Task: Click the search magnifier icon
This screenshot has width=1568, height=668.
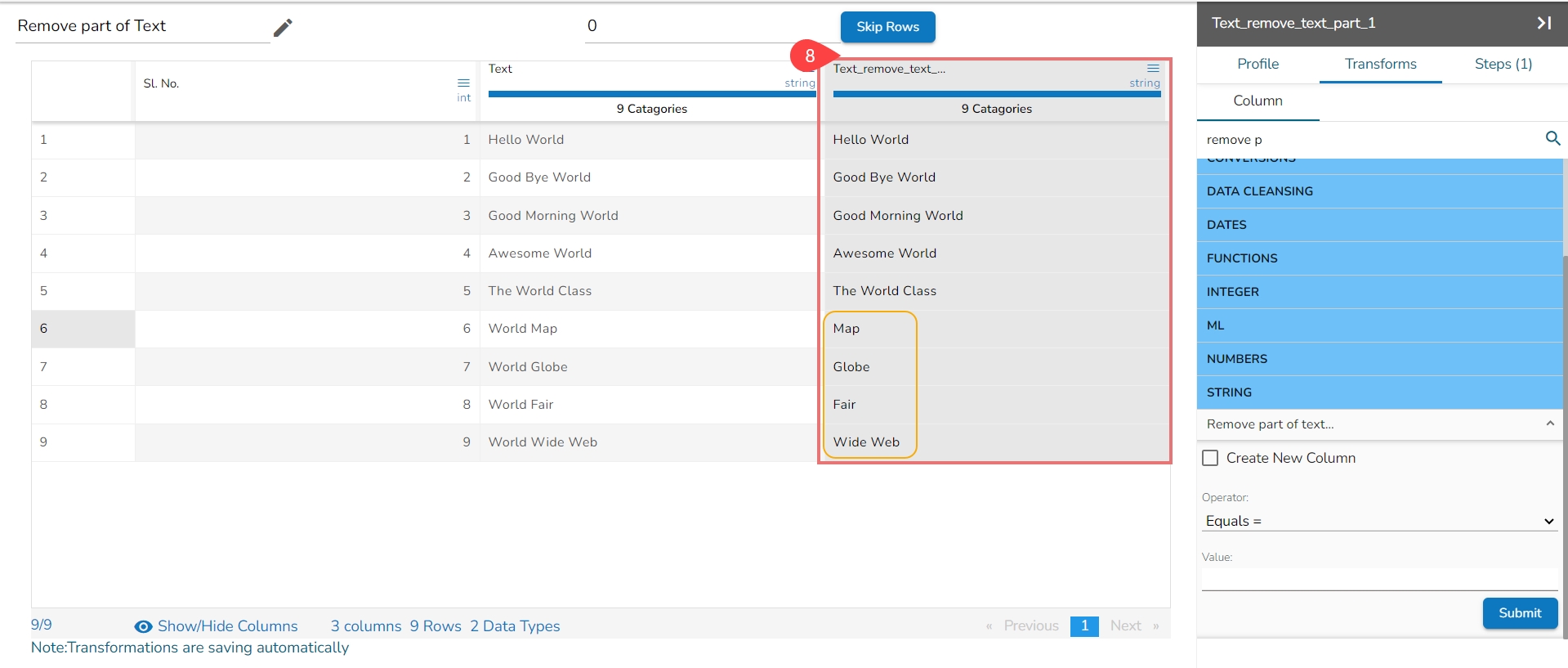Action: pyautogui.click(x=1552, y=139)
